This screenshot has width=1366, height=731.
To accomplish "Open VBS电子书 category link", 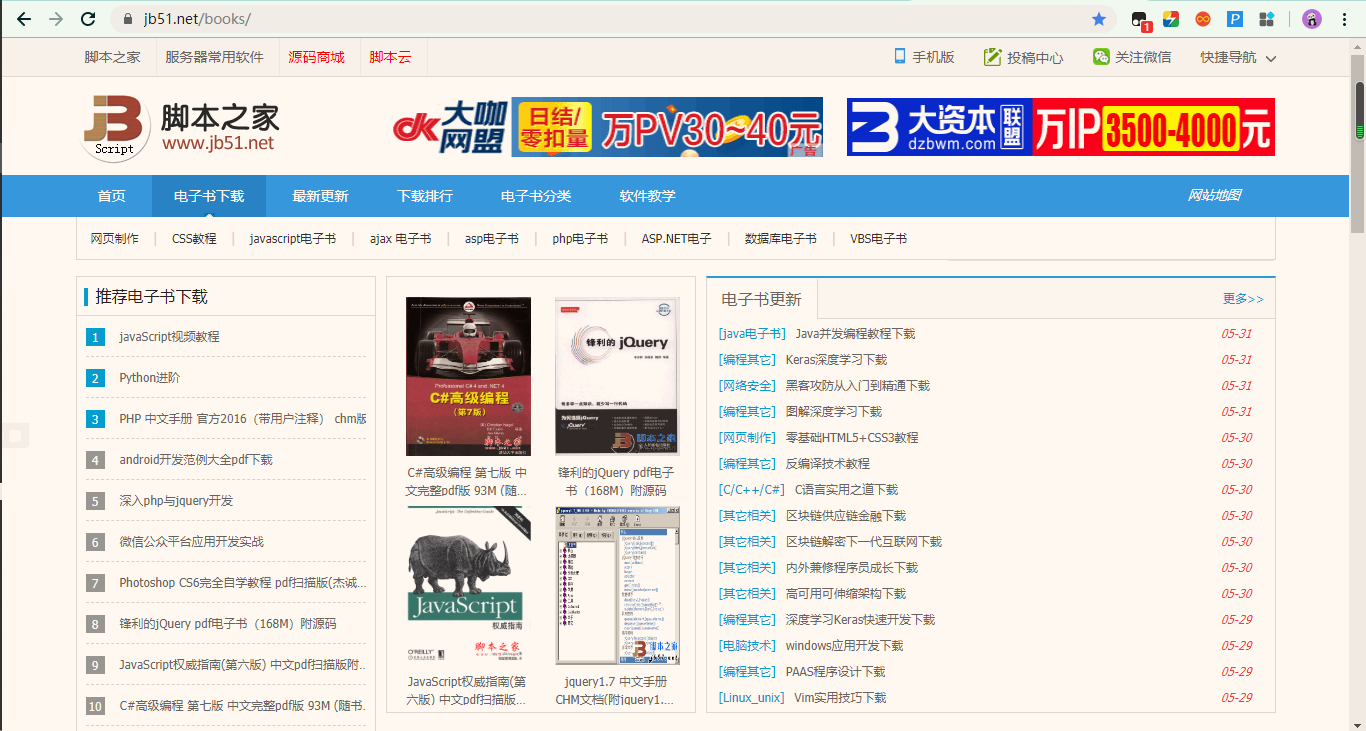I will [879, 239].
